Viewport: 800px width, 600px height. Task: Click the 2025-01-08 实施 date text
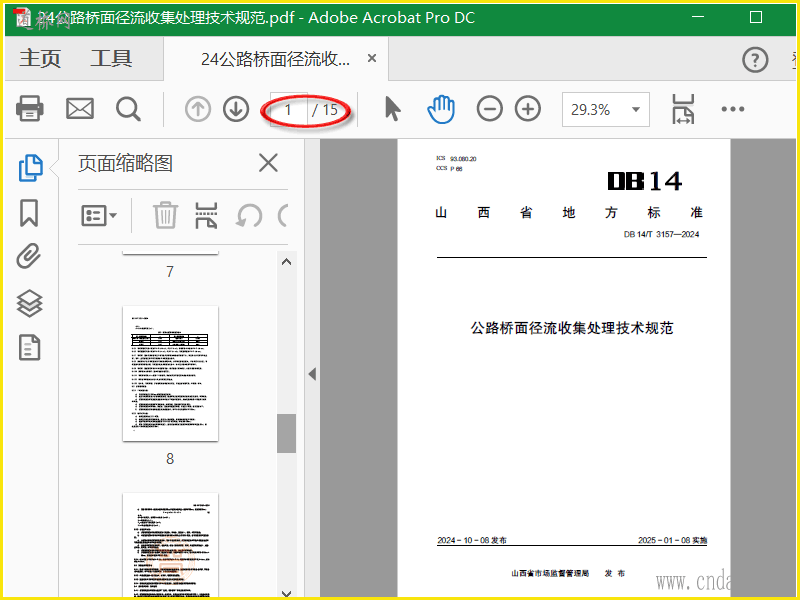click(x=672, y=540)
